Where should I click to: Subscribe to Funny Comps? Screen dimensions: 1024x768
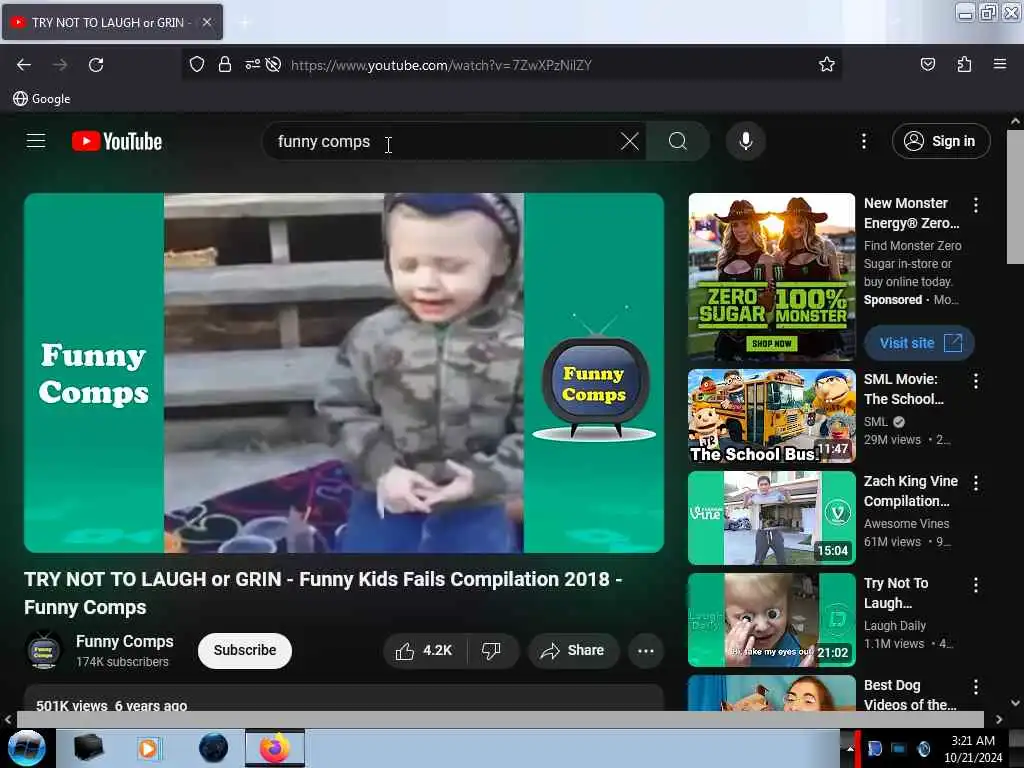point(244,650)
